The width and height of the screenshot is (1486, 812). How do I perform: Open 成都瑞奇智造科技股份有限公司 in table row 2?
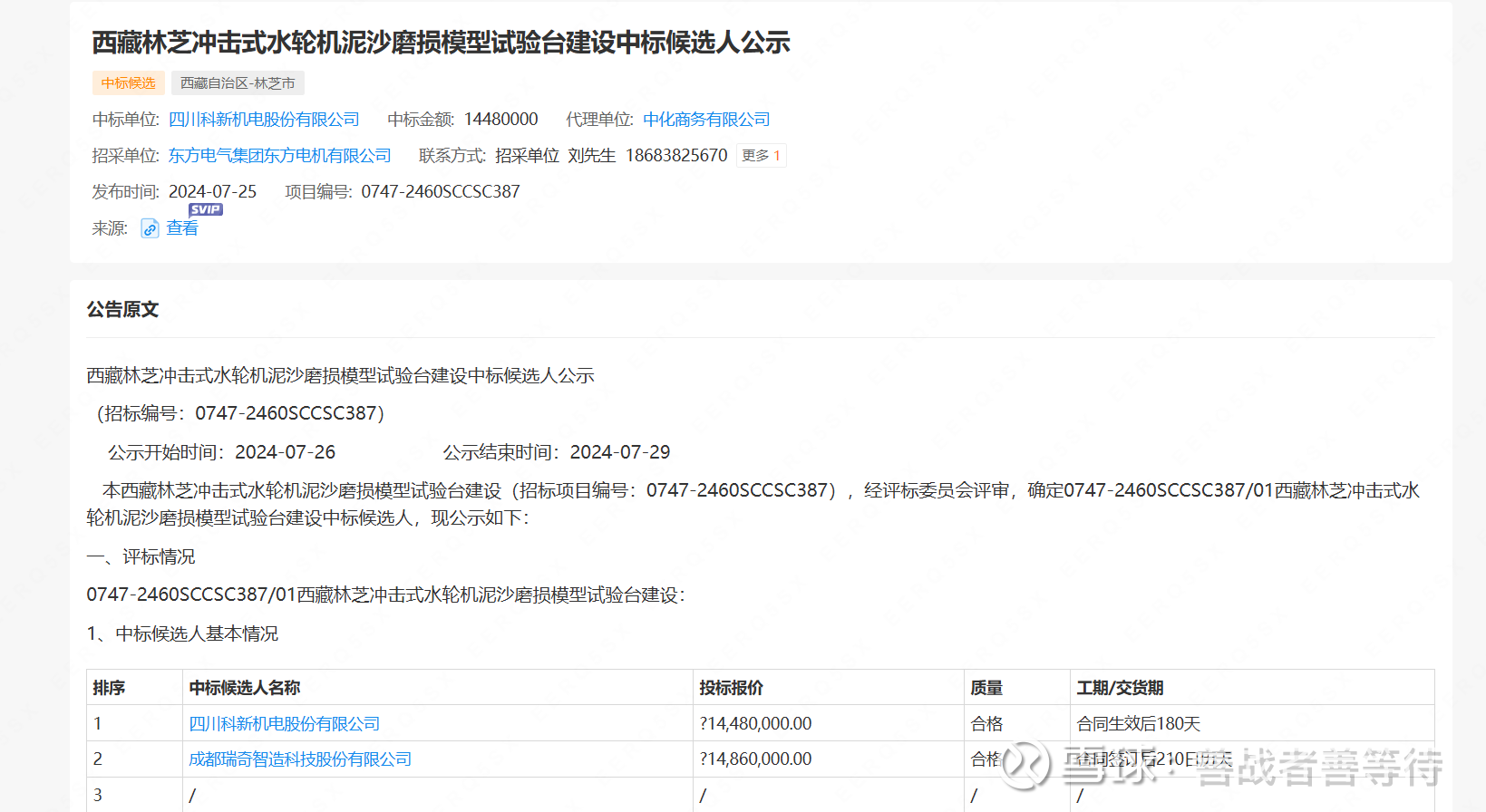300,759
